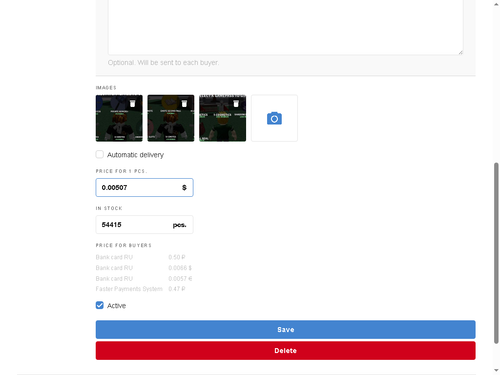Click the $ currency symbol in price field
This screenshot has width=500, height=375.
(x=184, y=188)
